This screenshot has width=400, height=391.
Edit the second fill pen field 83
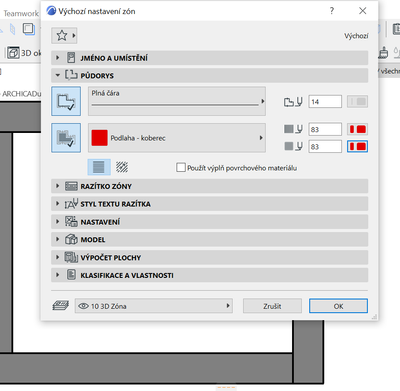325,146
